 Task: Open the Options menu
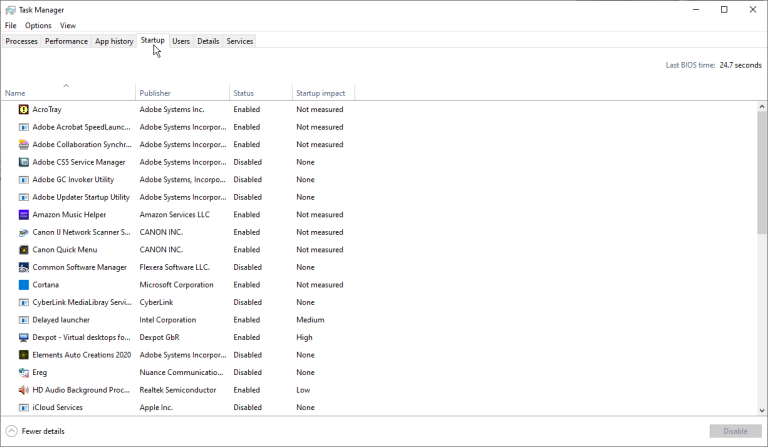tap(38, 25)
